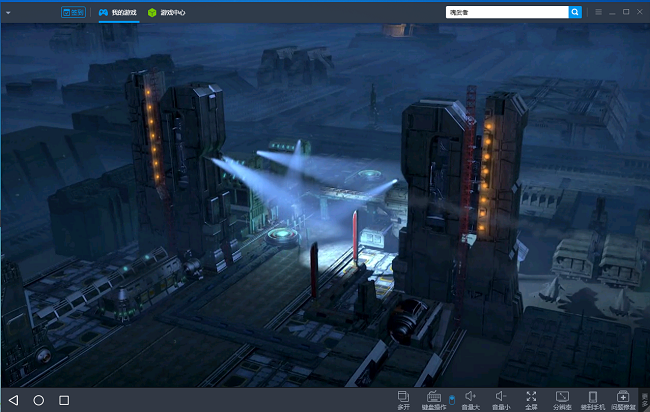This screenshot has width=650, height=412.
Task: Open 问题修复 problem repair tool
Action: 623,400
